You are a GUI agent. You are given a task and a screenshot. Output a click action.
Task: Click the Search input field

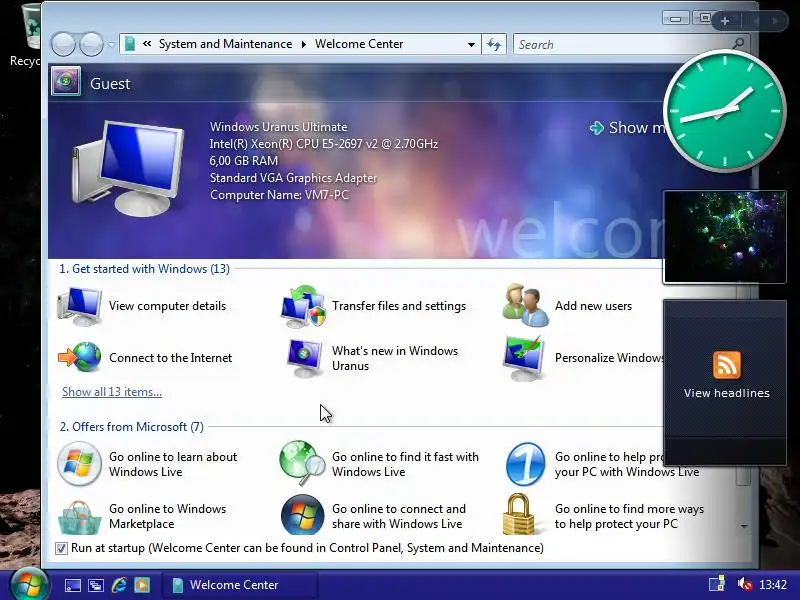622,44
